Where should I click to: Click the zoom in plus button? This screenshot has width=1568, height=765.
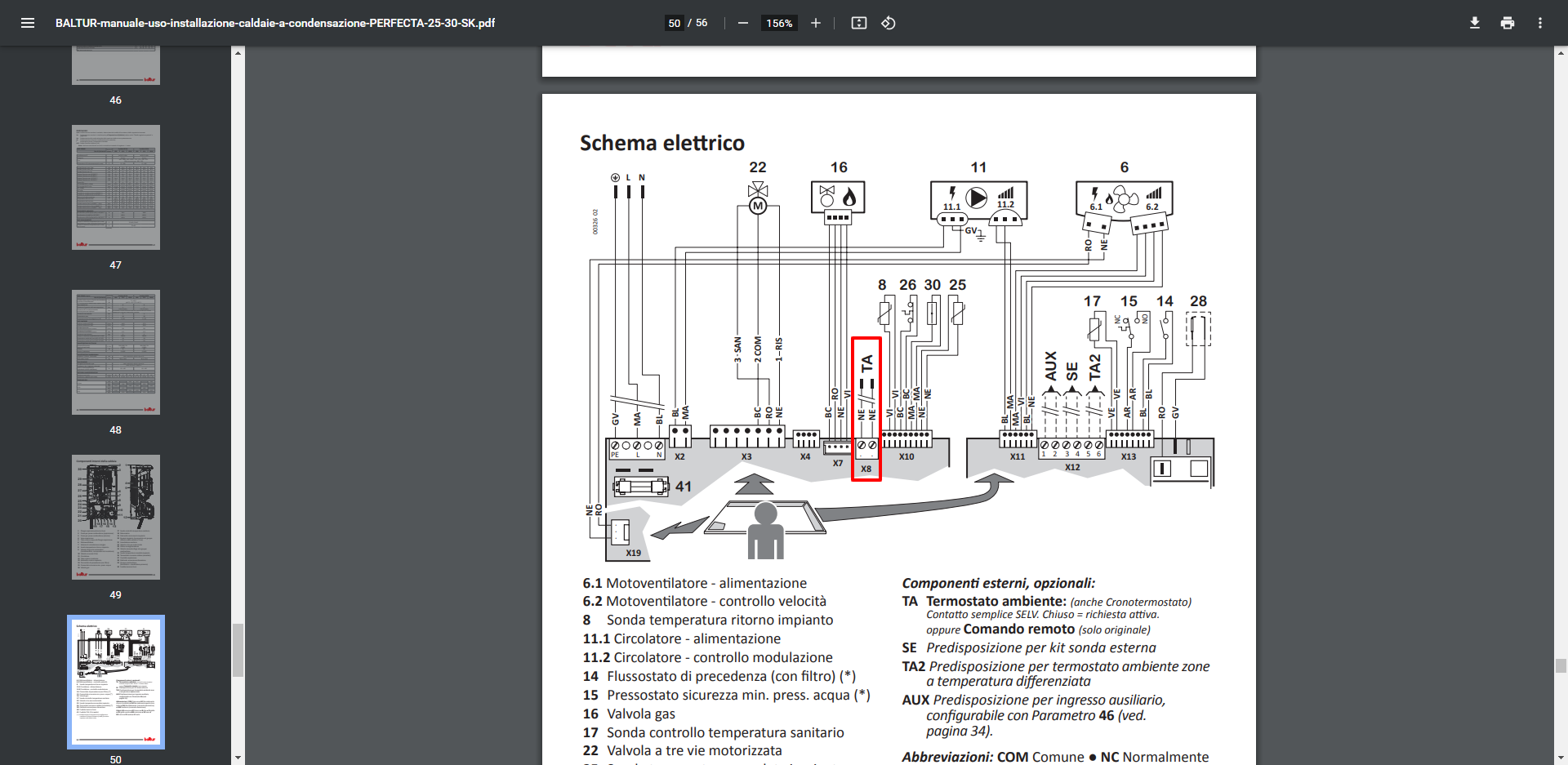(815, 23)
